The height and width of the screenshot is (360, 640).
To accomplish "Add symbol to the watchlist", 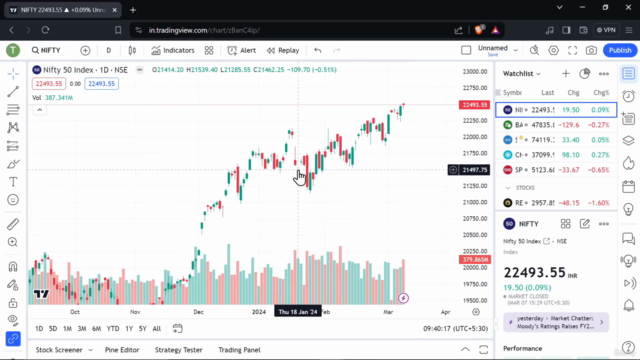I will (566, 73).
